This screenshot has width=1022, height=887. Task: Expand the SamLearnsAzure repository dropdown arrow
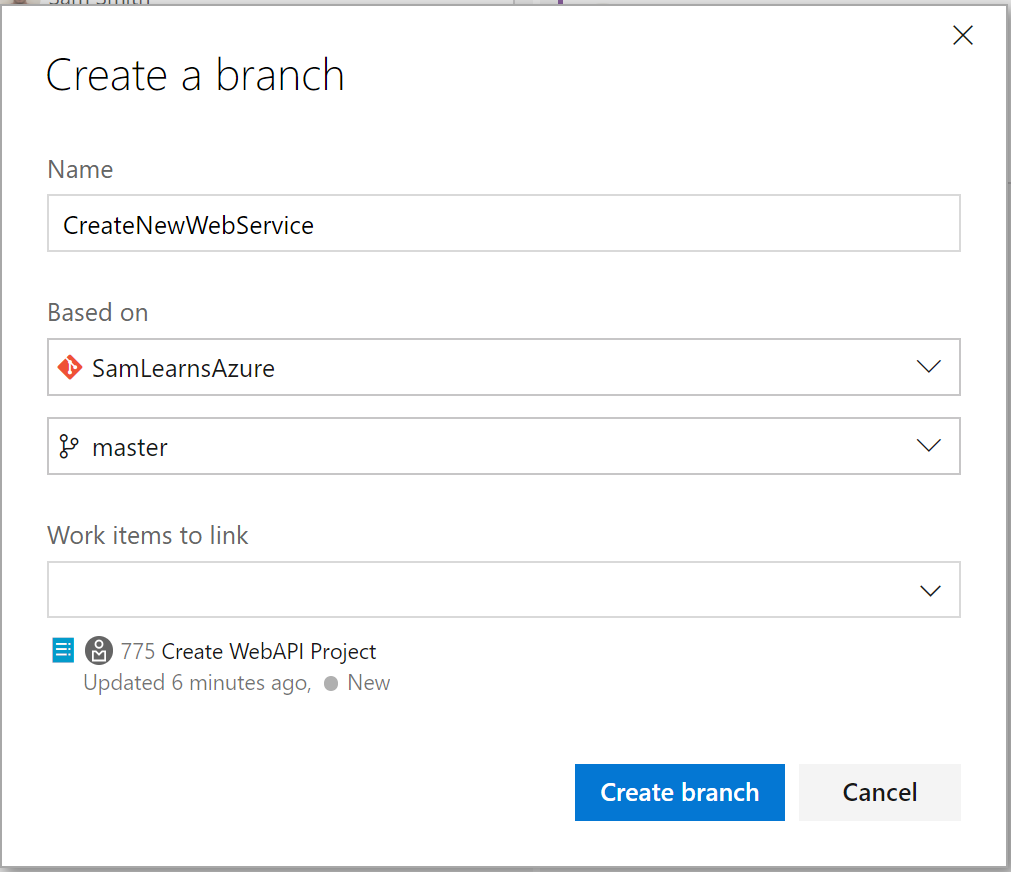928,367
